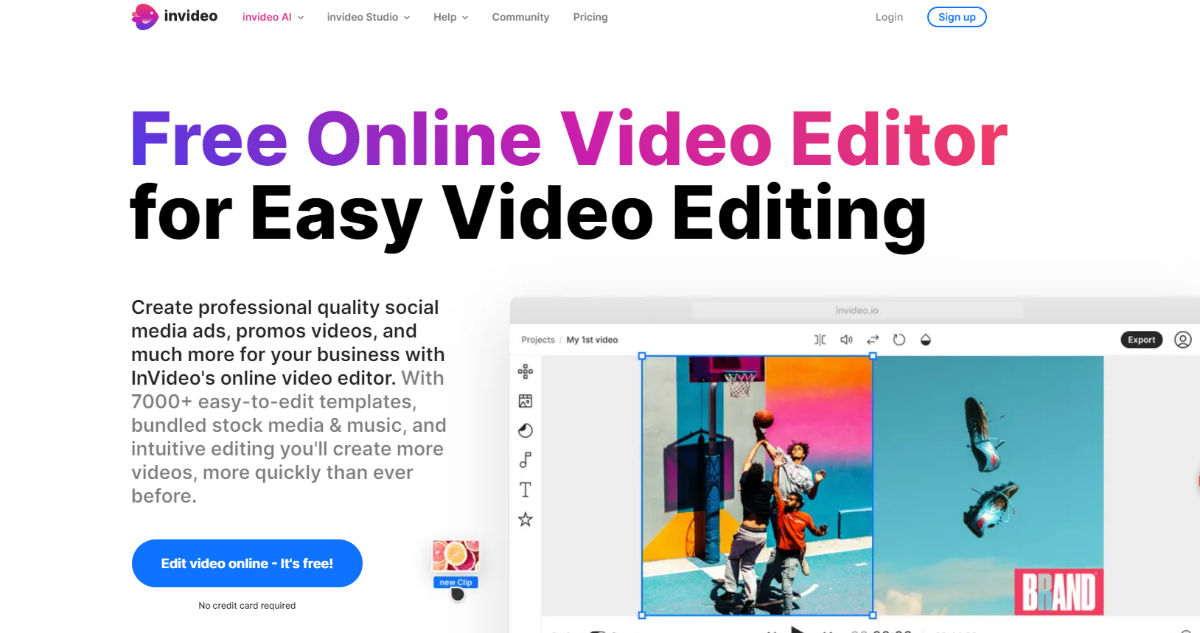Click the flip/mirror icon in the editor toolbar
1200x633 pixels.
coord(820,340)
